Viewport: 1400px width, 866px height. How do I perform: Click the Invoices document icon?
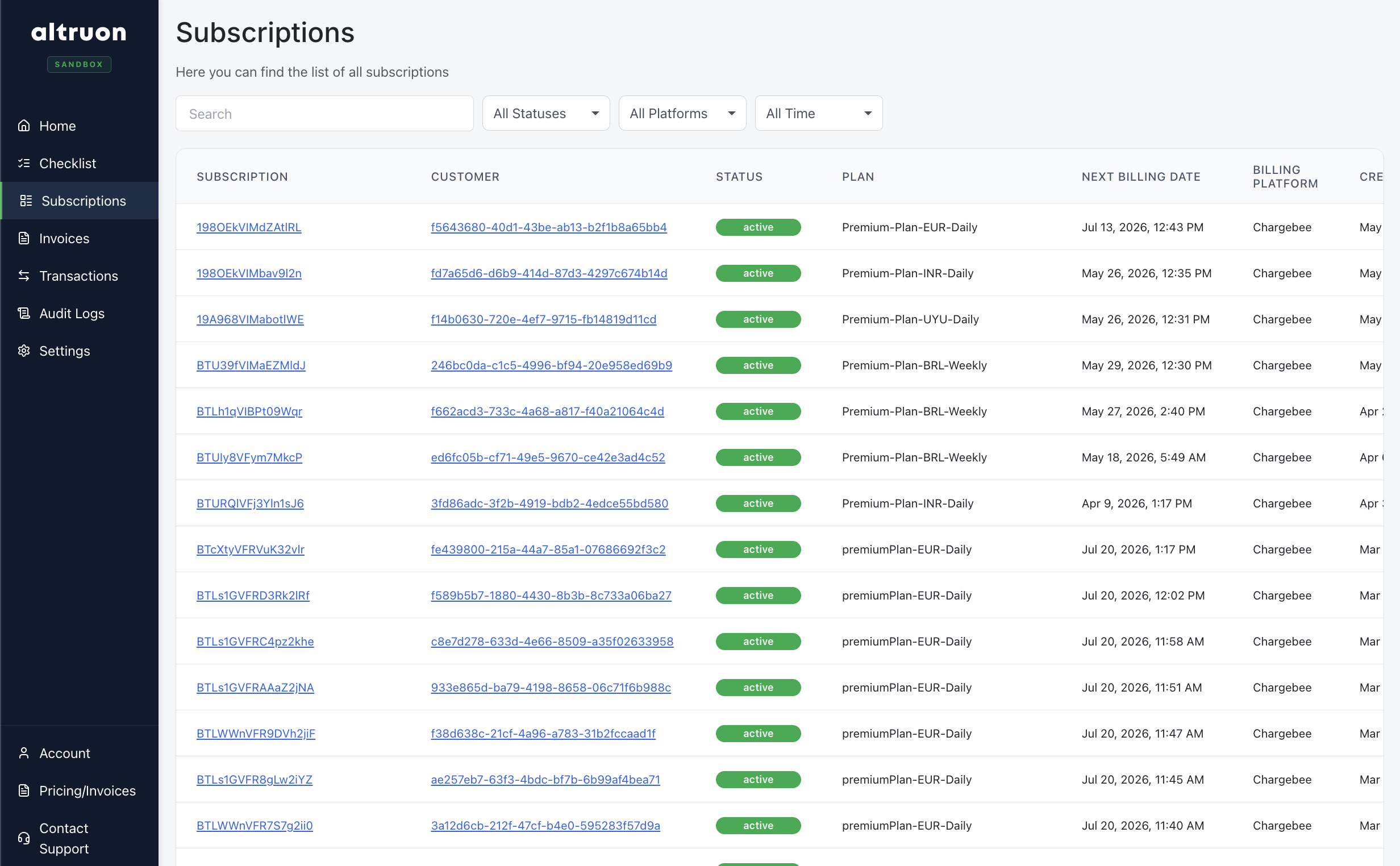(24, 238)
